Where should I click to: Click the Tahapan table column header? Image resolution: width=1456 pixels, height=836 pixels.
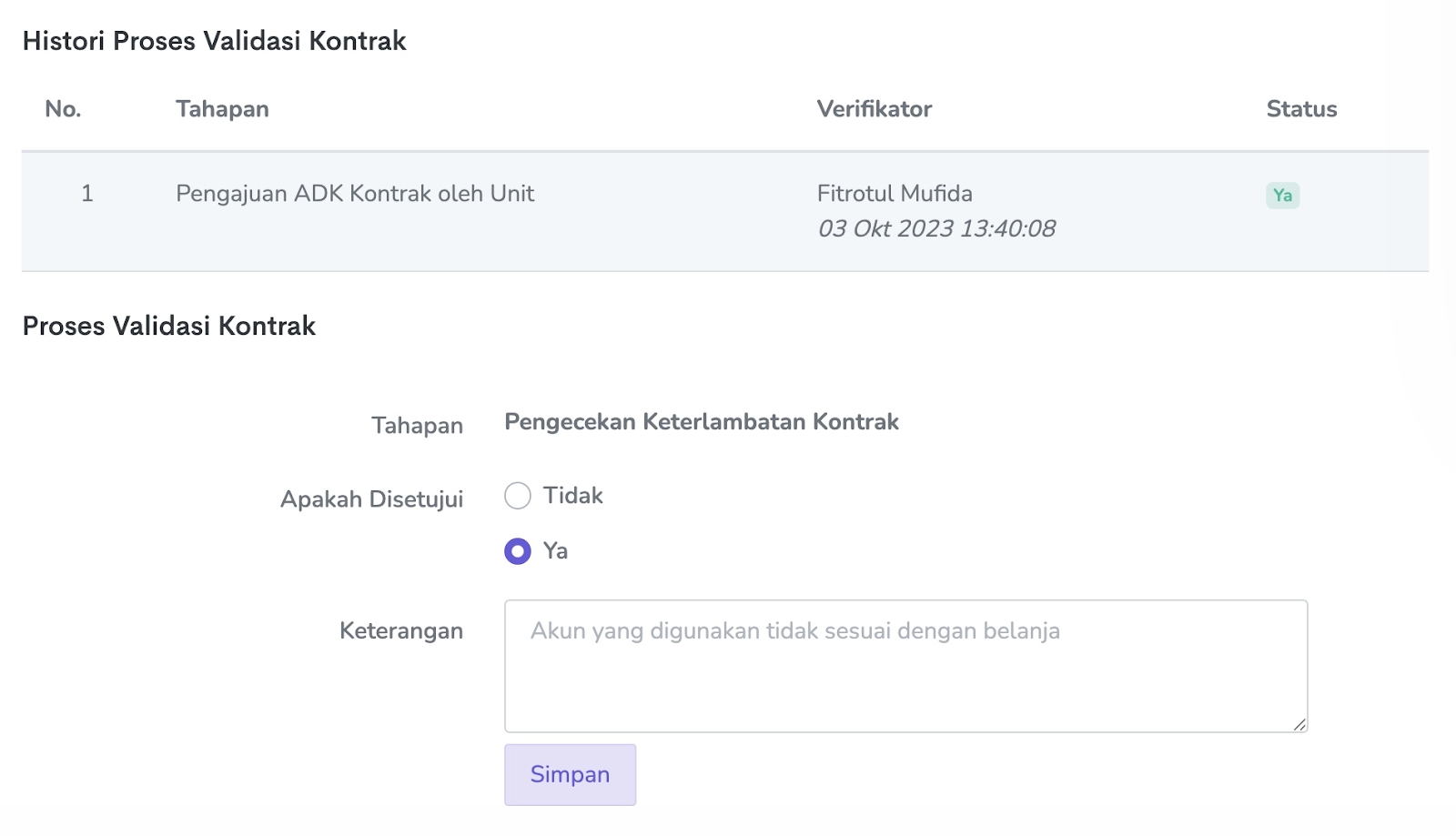(222, 109)
